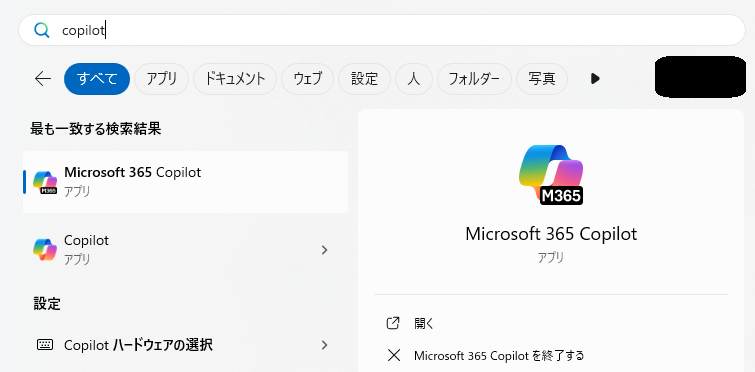755x372 pixels.
Task: Switch to the アプリ filter tab
Action: pyautogui.click(x=161, y=79)
